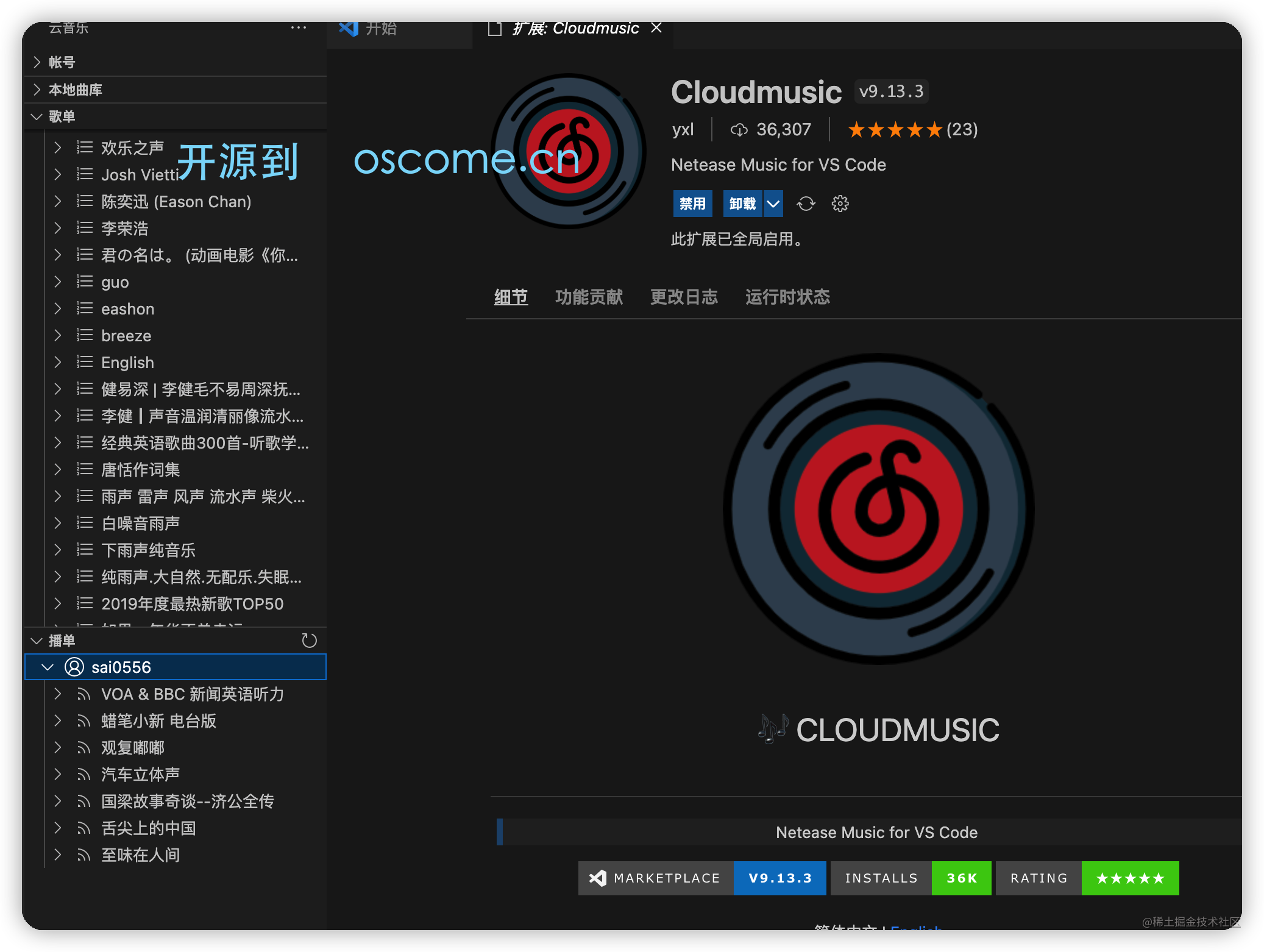Click the reload extension icon next to 卸载

click(806, 204)
